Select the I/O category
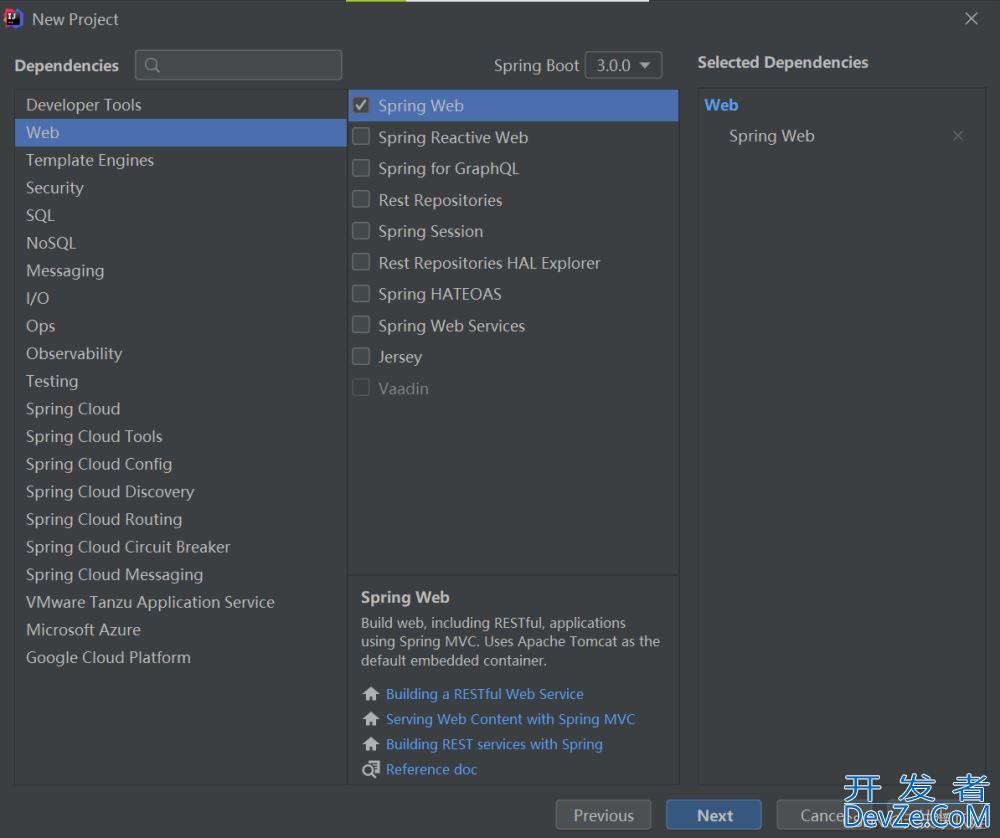Viewport: 1000px width, 838px height. (180, 298)
